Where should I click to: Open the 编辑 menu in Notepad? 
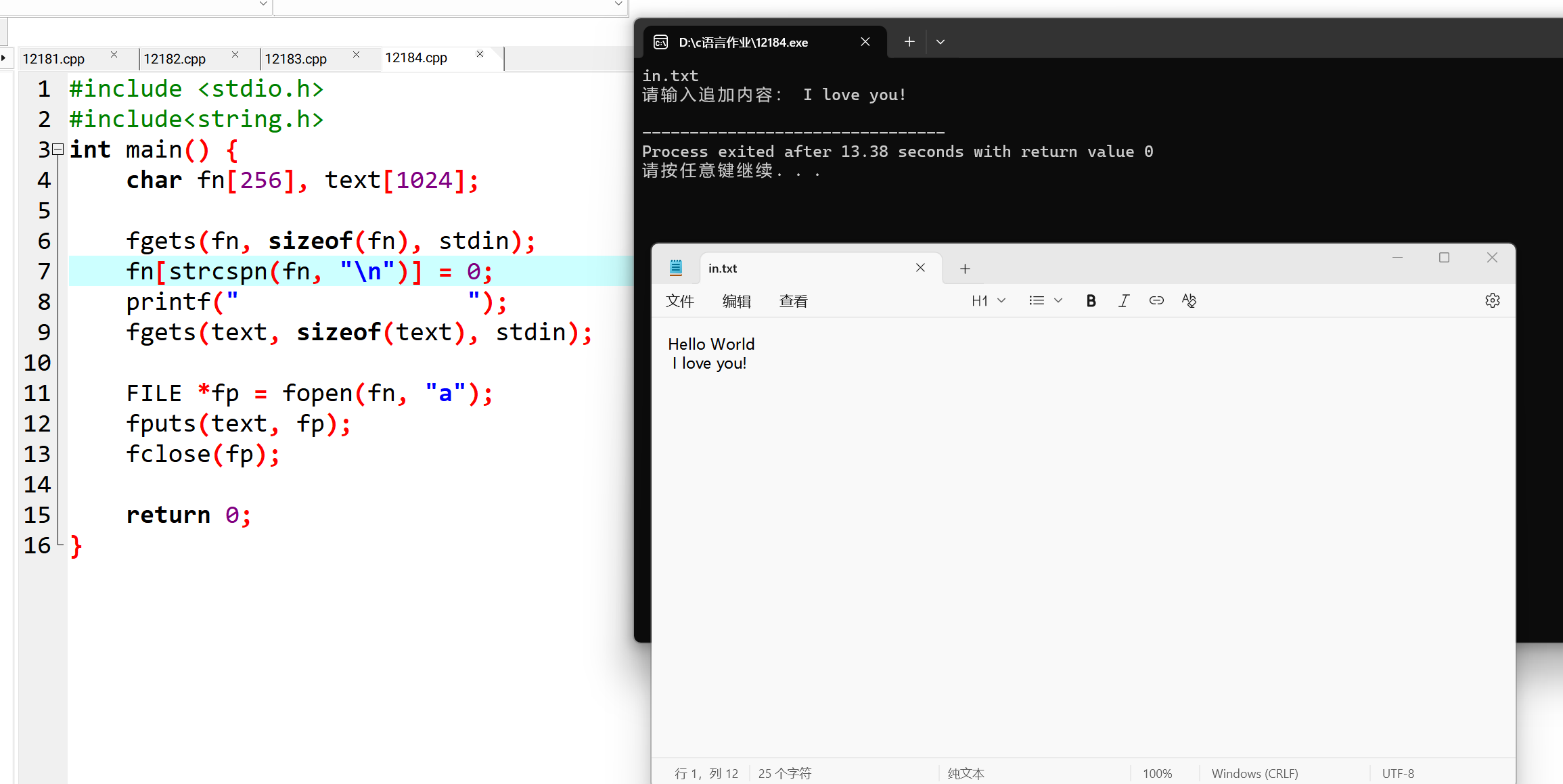point(736,302)
